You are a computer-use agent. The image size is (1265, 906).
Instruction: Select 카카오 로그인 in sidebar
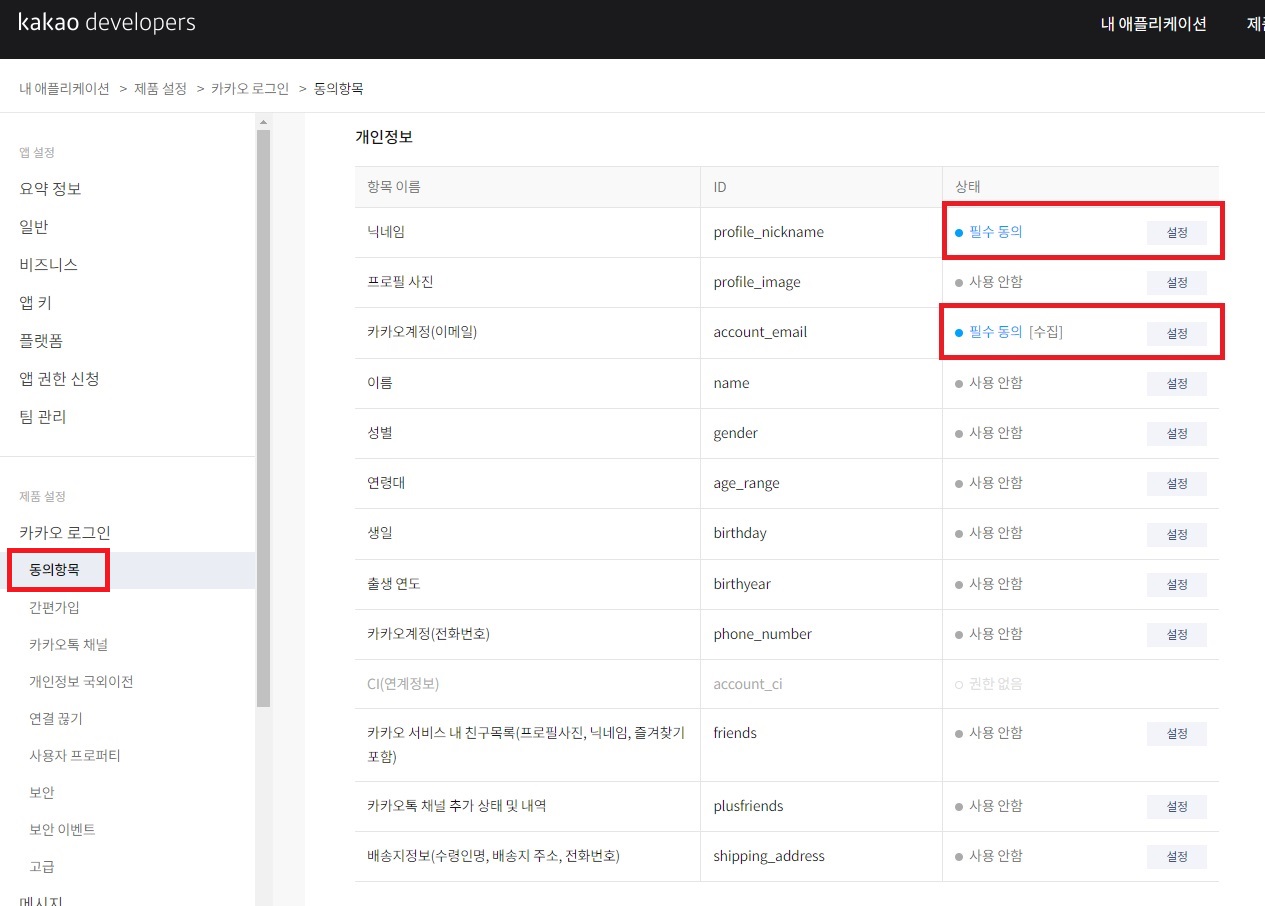point(65,533)
